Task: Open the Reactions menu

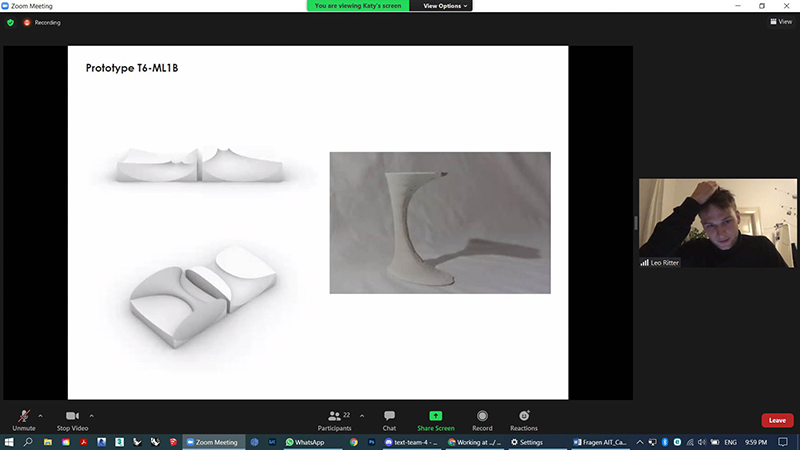Action: (524, 420)
